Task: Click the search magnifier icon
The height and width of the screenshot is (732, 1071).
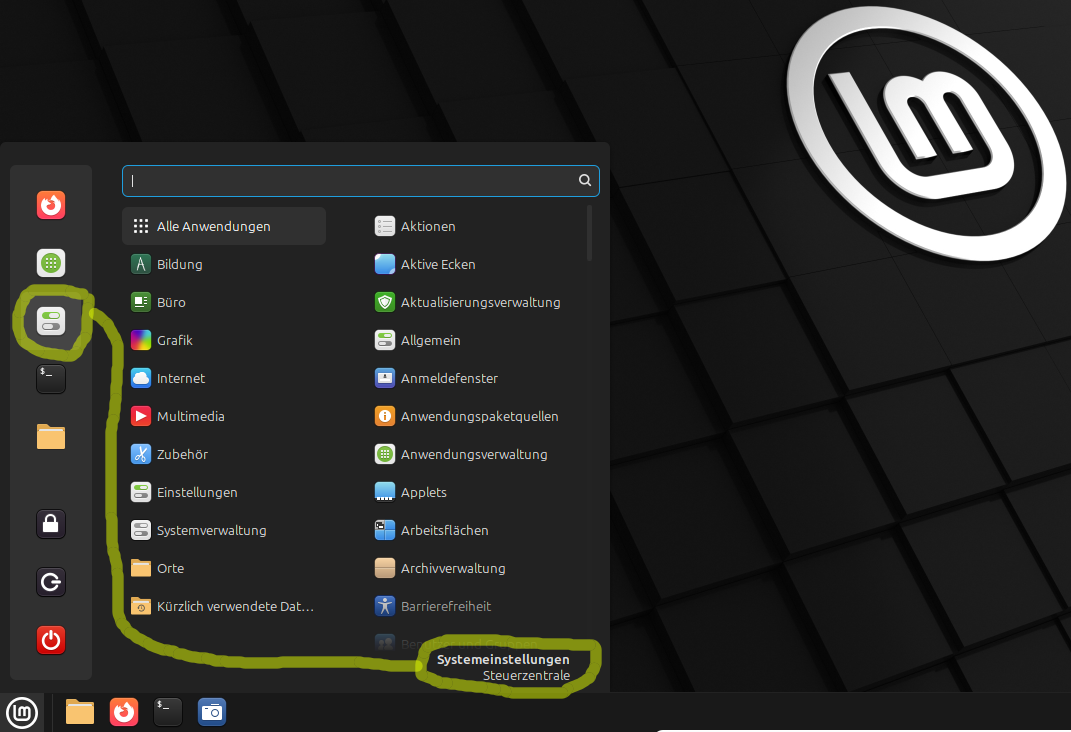Action: point(585,180)
